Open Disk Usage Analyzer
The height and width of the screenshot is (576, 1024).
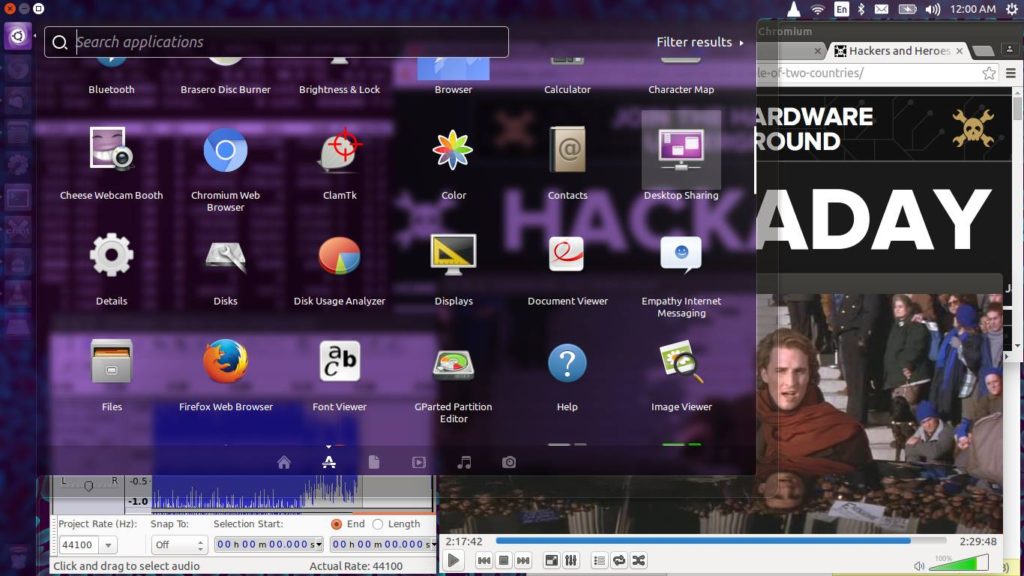pyautogui.click(x=340, y=255)
